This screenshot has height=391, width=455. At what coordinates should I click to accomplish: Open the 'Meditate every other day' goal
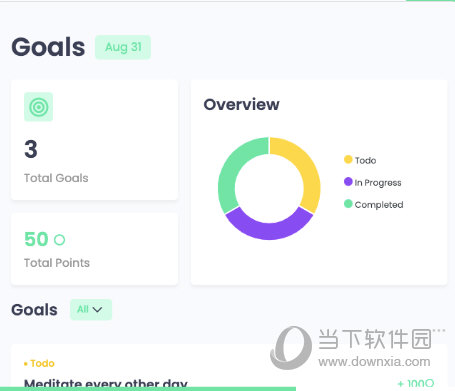[106, 384]
